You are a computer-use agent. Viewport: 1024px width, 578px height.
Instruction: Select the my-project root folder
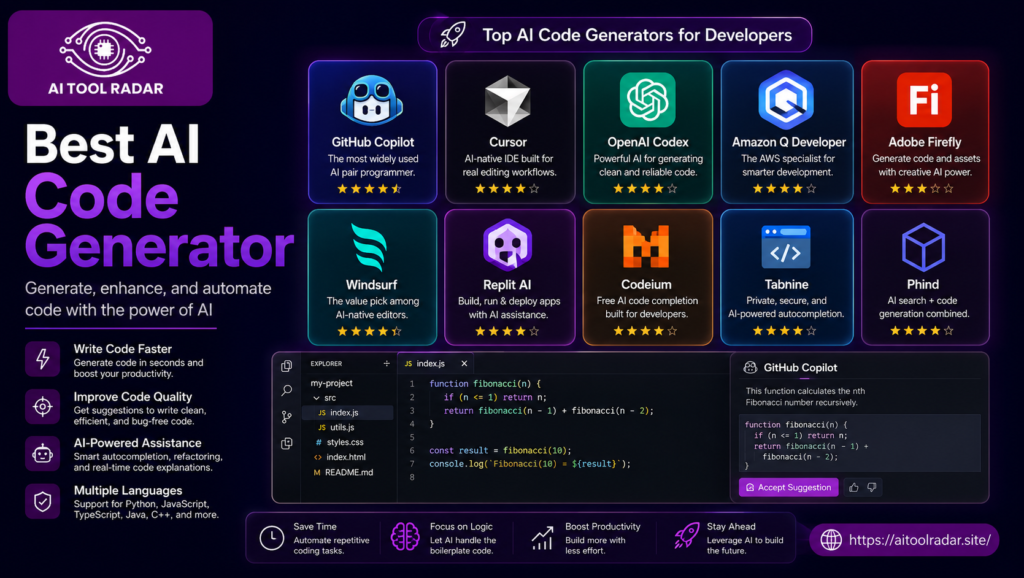pos(332,383)
